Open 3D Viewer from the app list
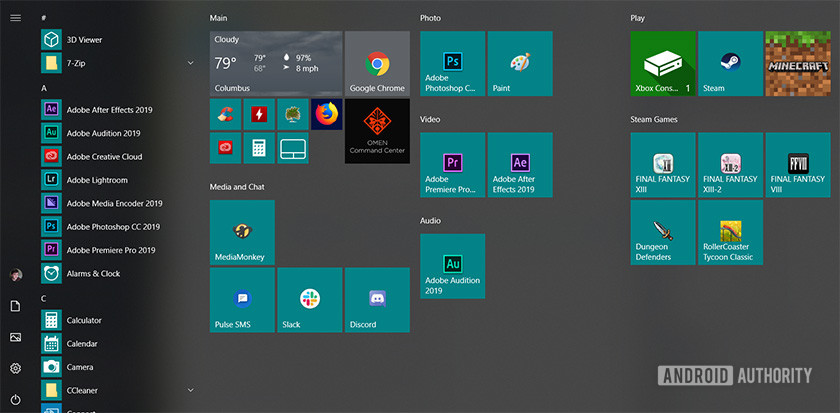Screen dimensions: 840x413 click(118, 40)
